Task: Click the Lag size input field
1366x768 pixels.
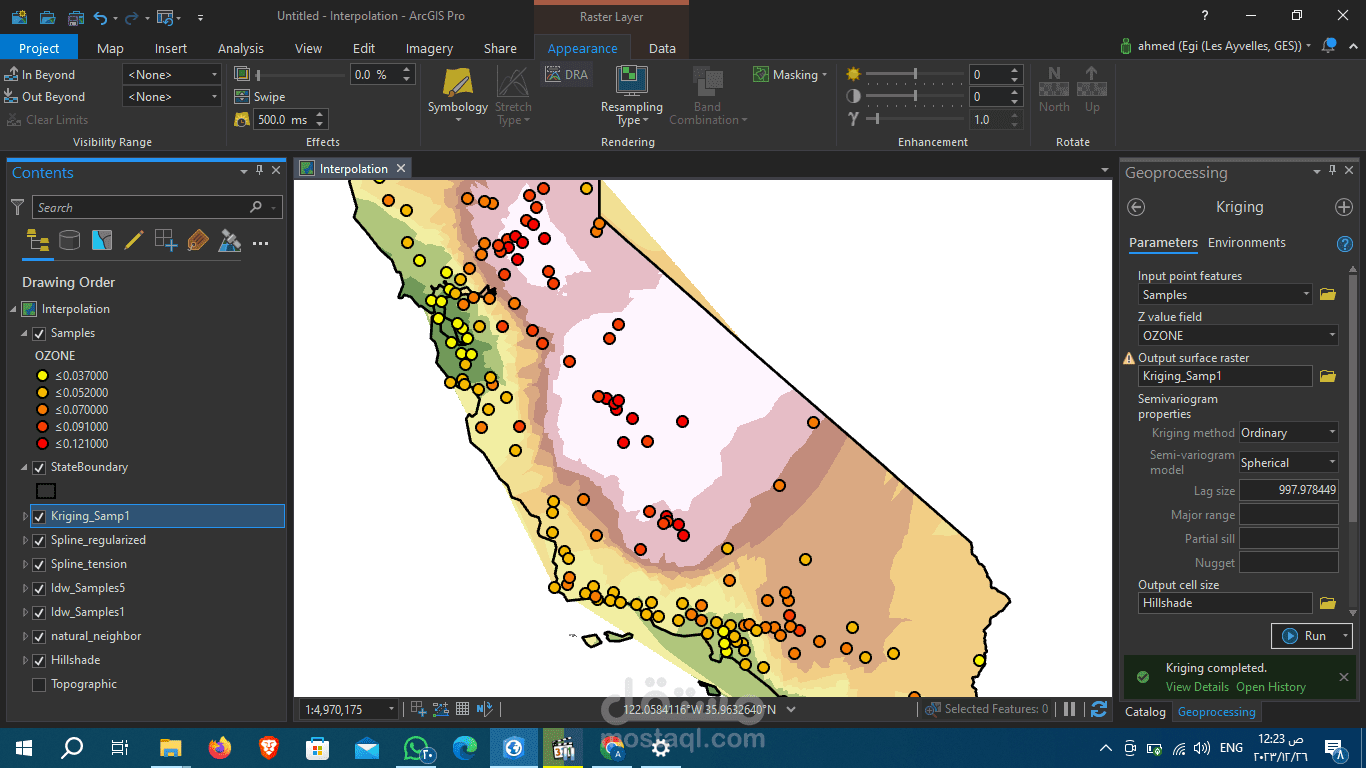Action: coord(1288,491)
